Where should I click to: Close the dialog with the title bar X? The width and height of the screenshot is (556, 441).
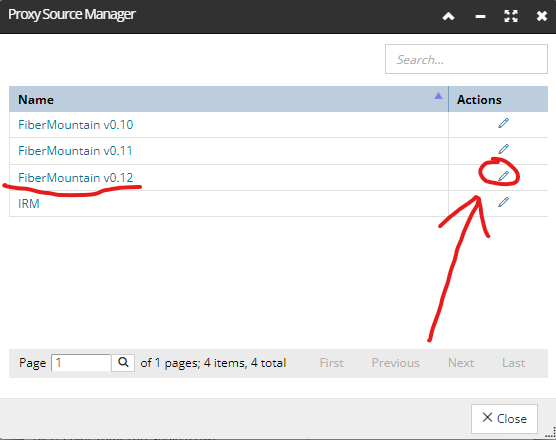click(542, 16)
